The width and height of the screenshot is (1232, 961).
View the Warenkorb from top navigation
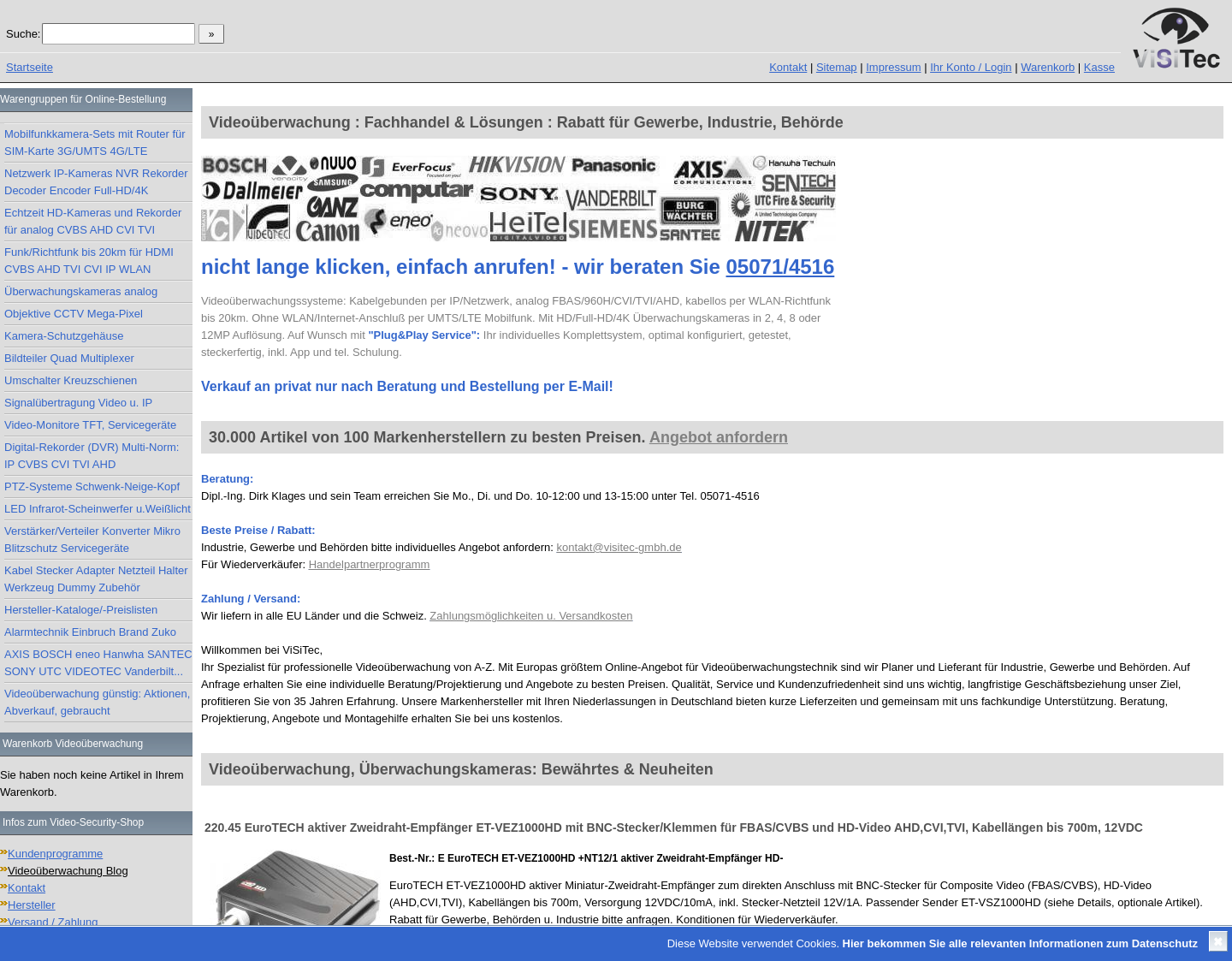(1047, 67)
